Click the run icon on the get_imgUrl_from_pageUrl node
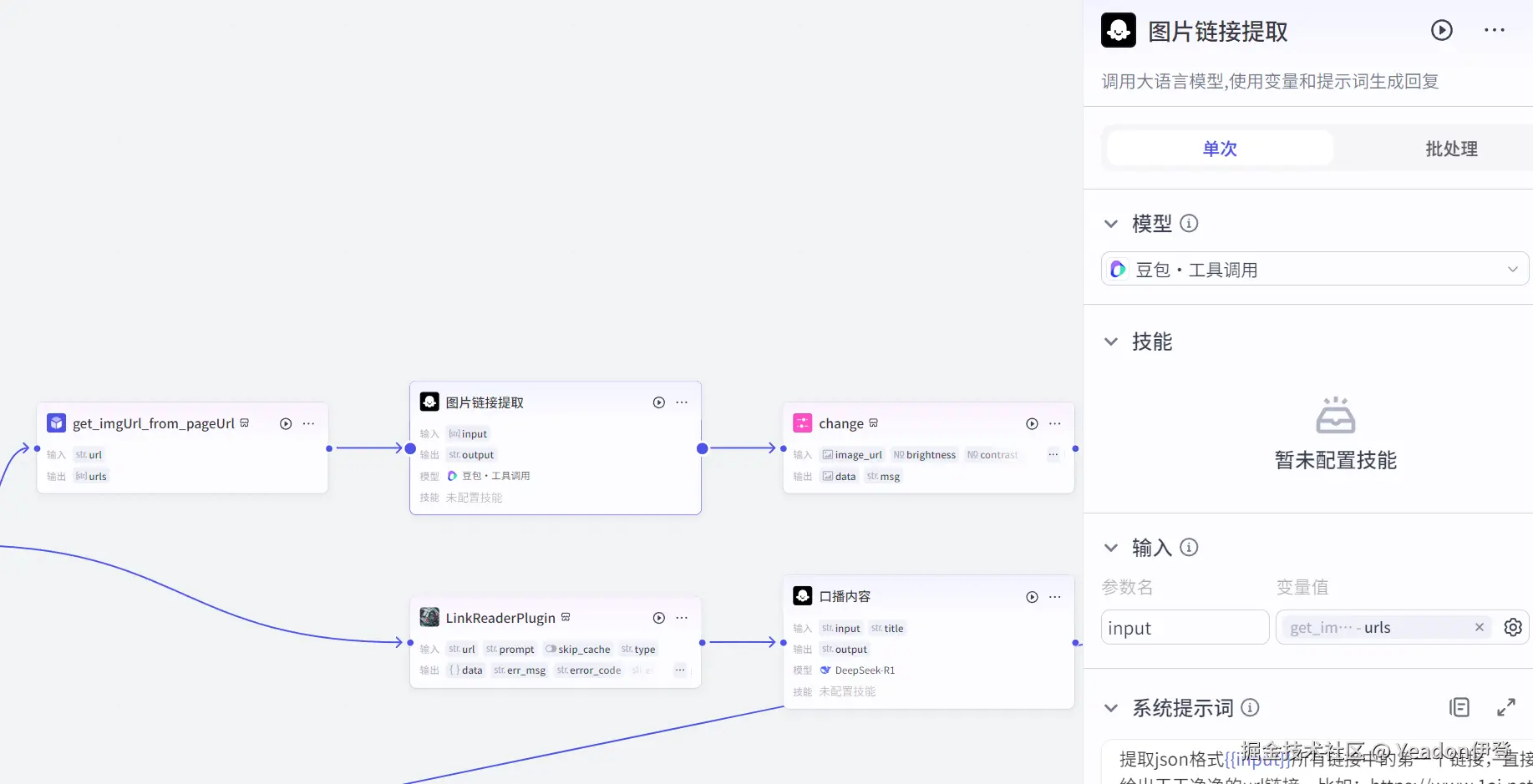Screen dimensions: 1533x784 tap(286, 424)
